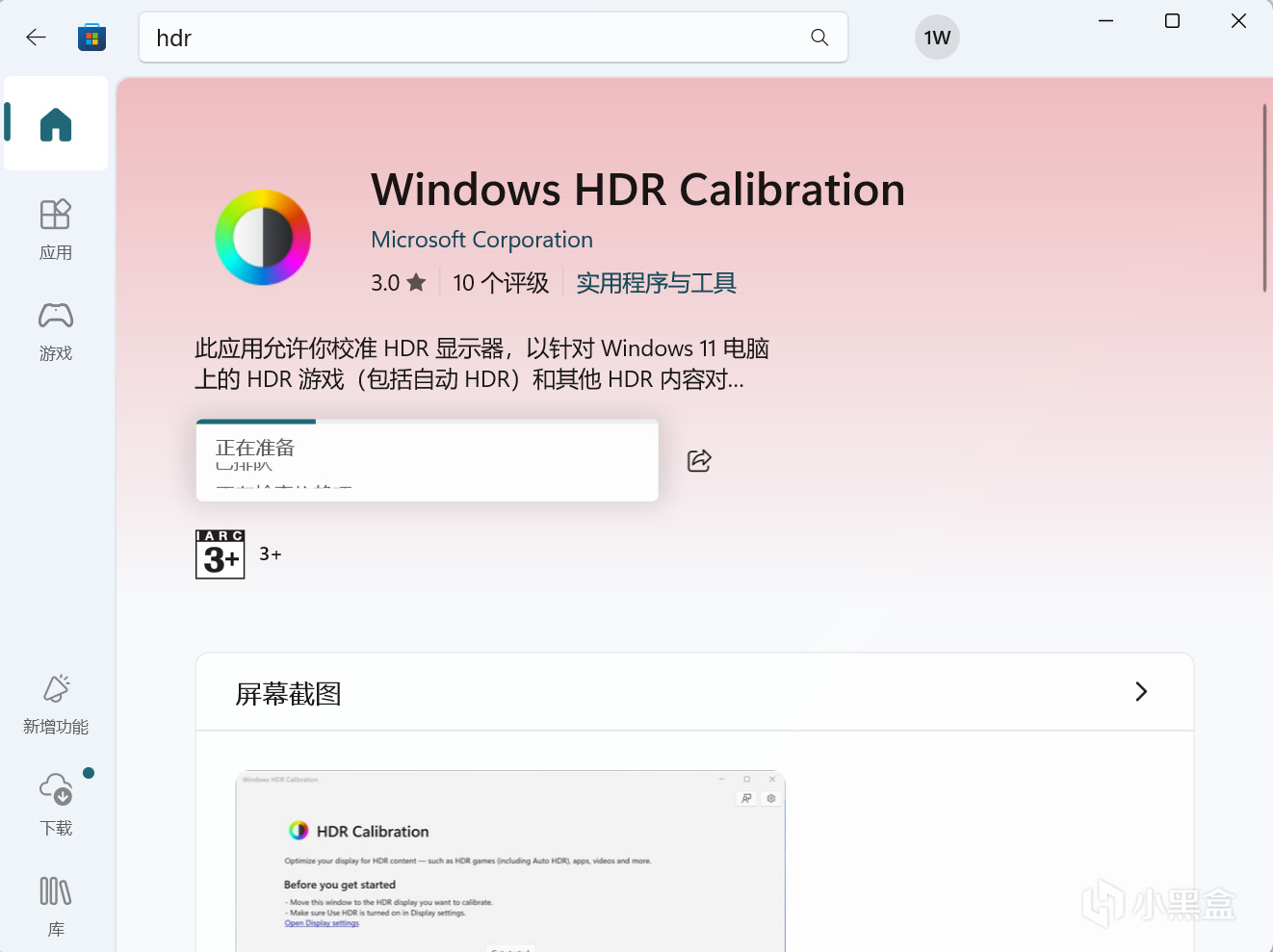
Task: Click the Windows HDR Calibration title
Action: click(638, 190)
